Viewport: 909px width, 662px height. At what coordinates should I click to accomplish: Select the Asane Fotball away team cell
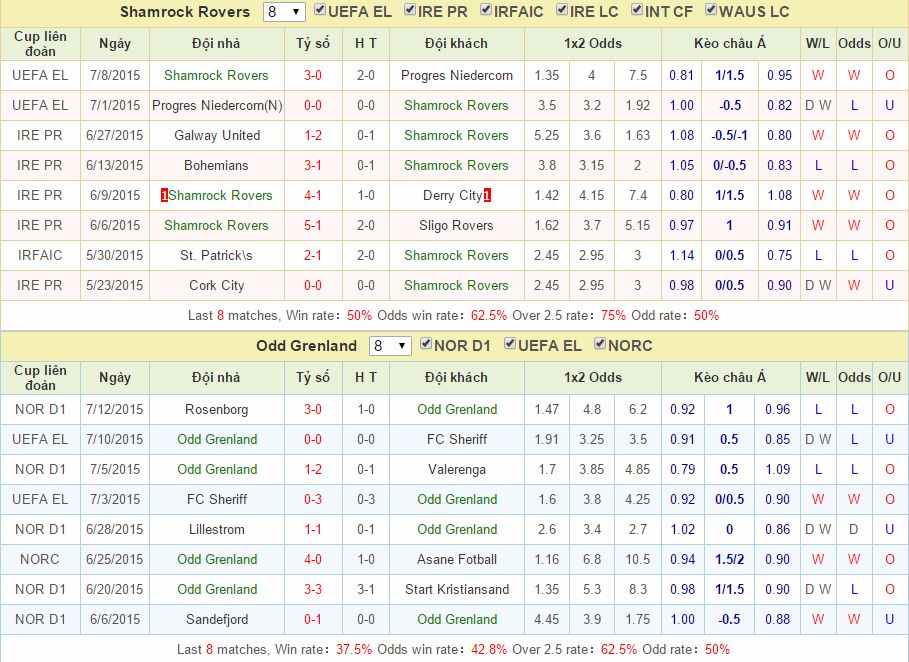coord(457,560)
